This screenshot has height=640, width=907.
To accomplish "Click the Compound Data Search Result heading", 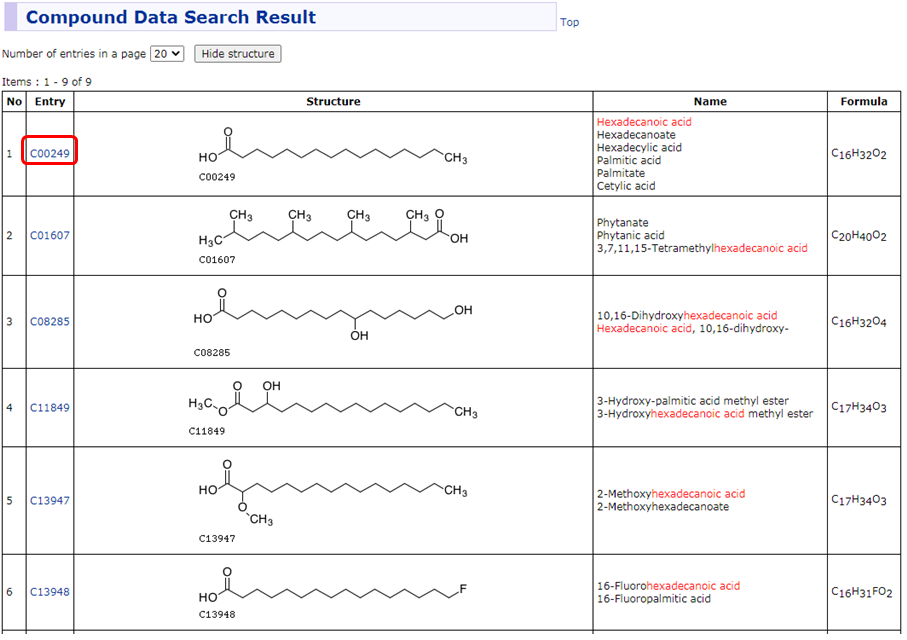I will coord(171,18).
